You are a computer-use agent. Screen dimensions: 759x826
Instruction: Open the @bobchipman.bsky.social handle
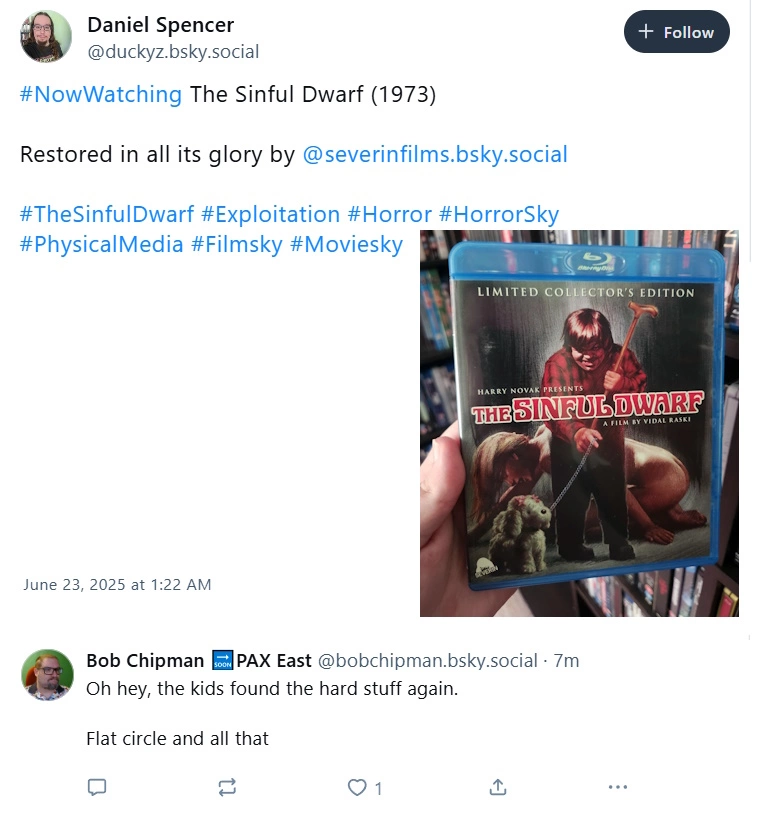coord(427,660)
